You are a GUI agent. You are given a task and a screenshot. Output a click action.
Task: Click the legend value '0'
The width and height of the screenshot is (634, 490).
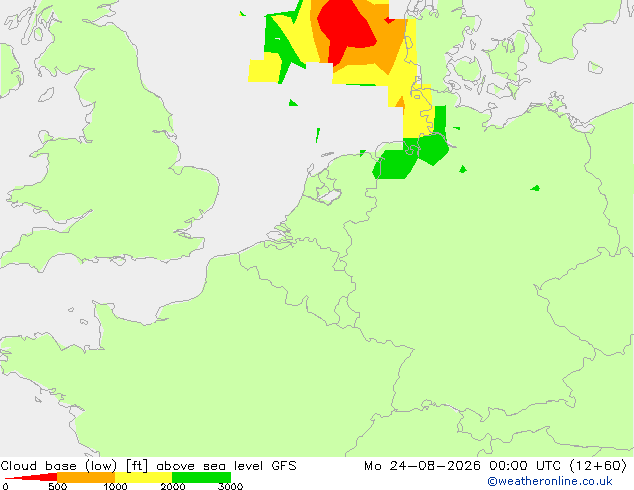coord(5,486)
